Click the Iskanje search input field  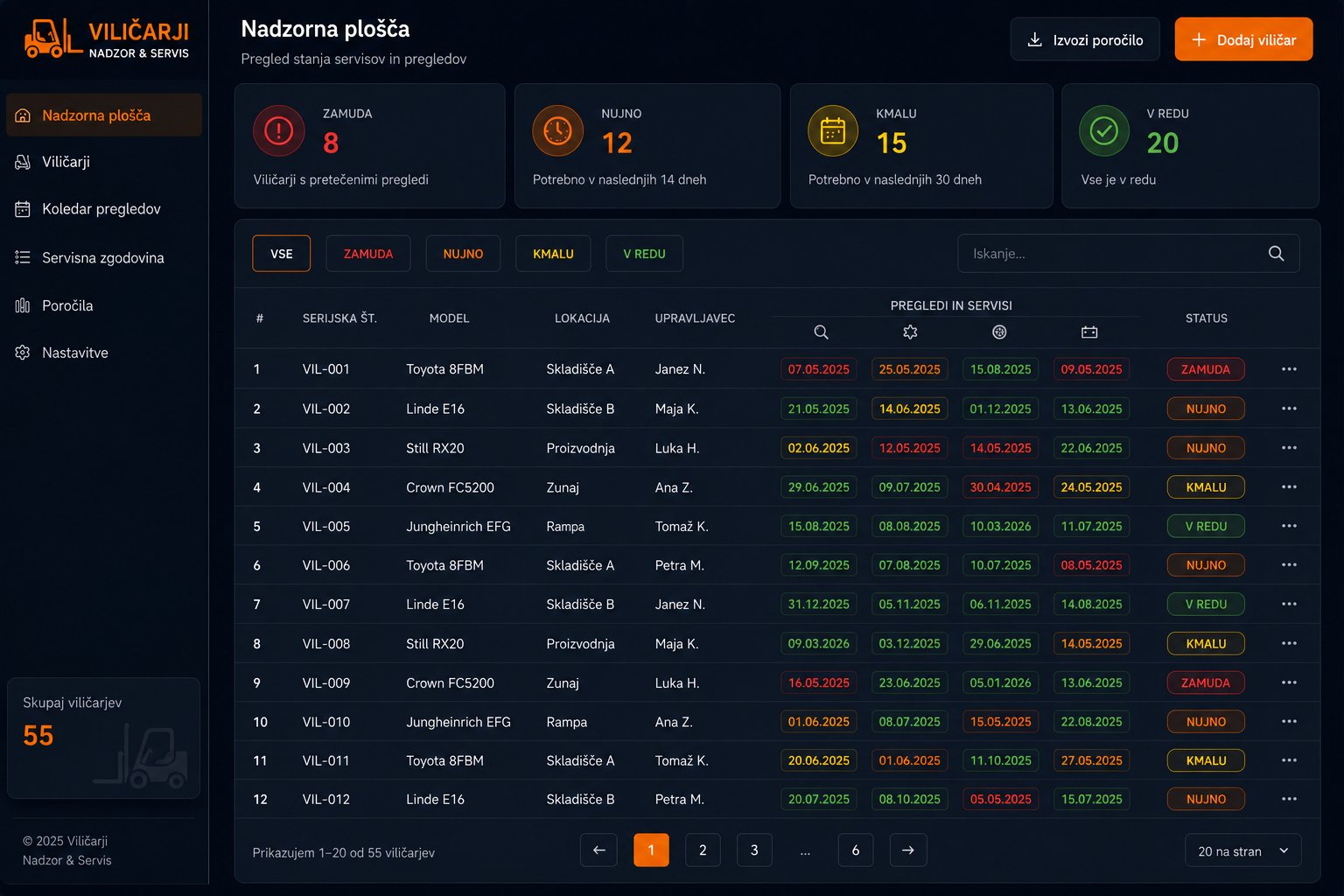click(x=1128, y=254)
